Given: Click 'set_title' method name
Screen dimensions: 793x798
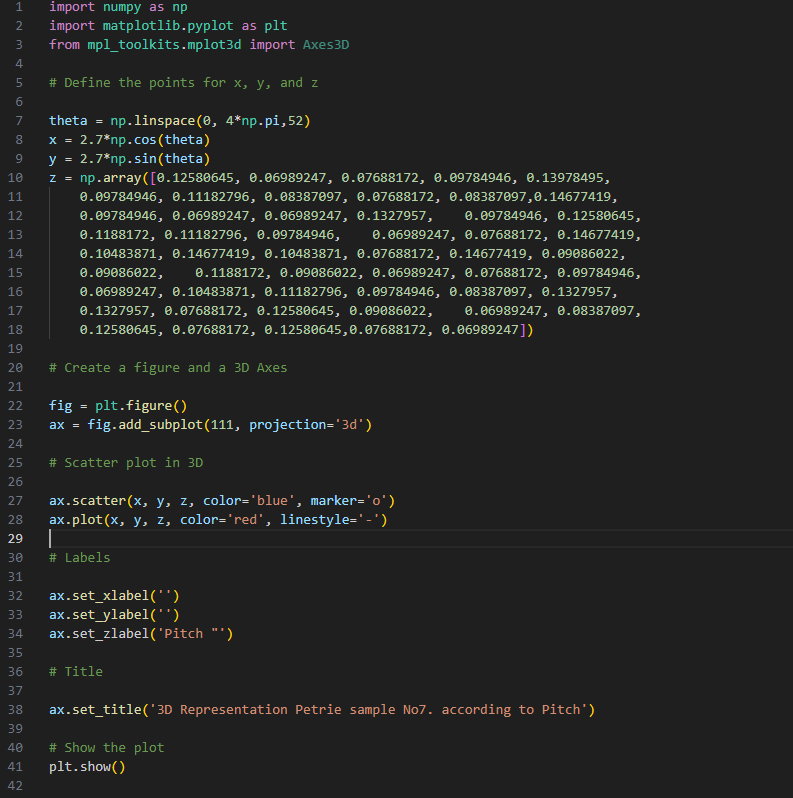Looking at the screenshot, I should coord(106,710).
